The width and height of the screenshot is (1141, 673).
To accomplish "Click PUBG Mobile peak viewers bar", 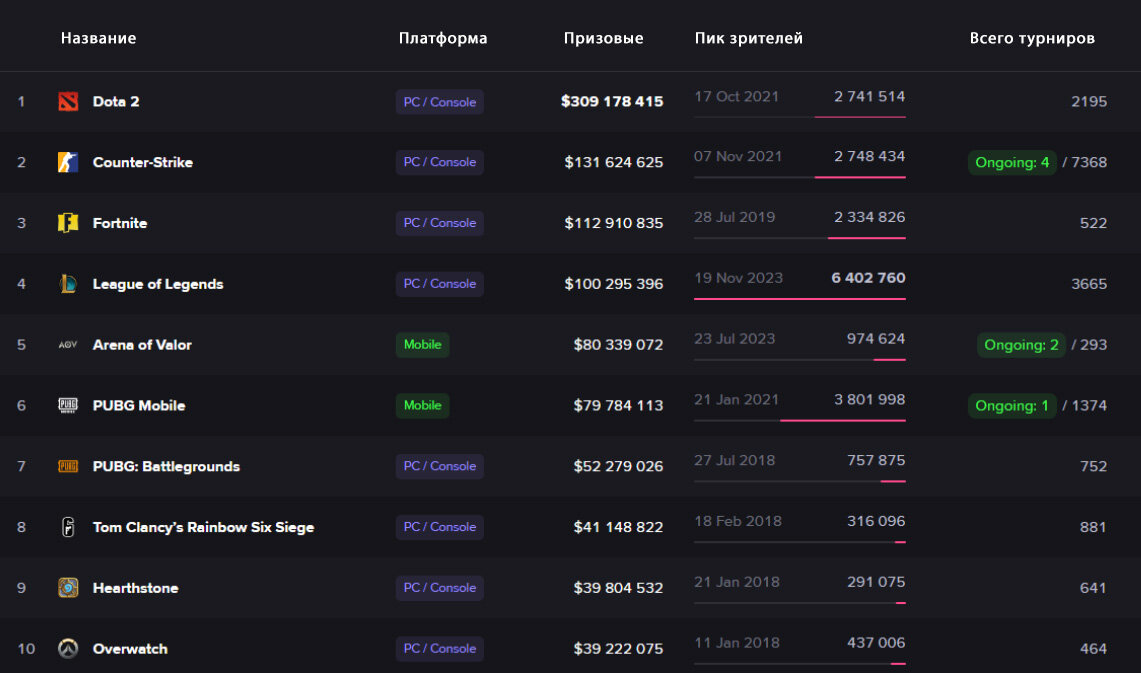I will coord(800,420).
